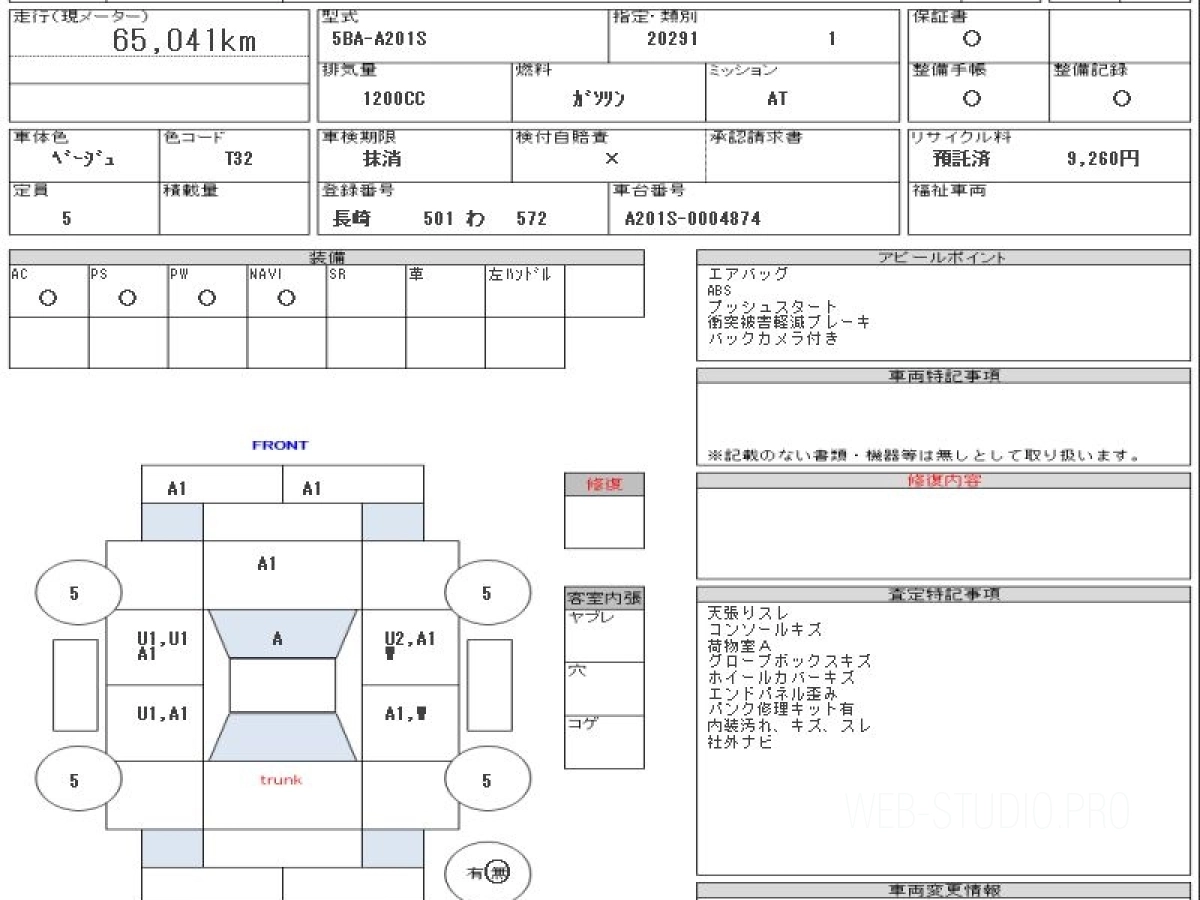Click chassis number A201S-0004874
Viewport: 1200px width, 900px height.
(x=692, y=218)
